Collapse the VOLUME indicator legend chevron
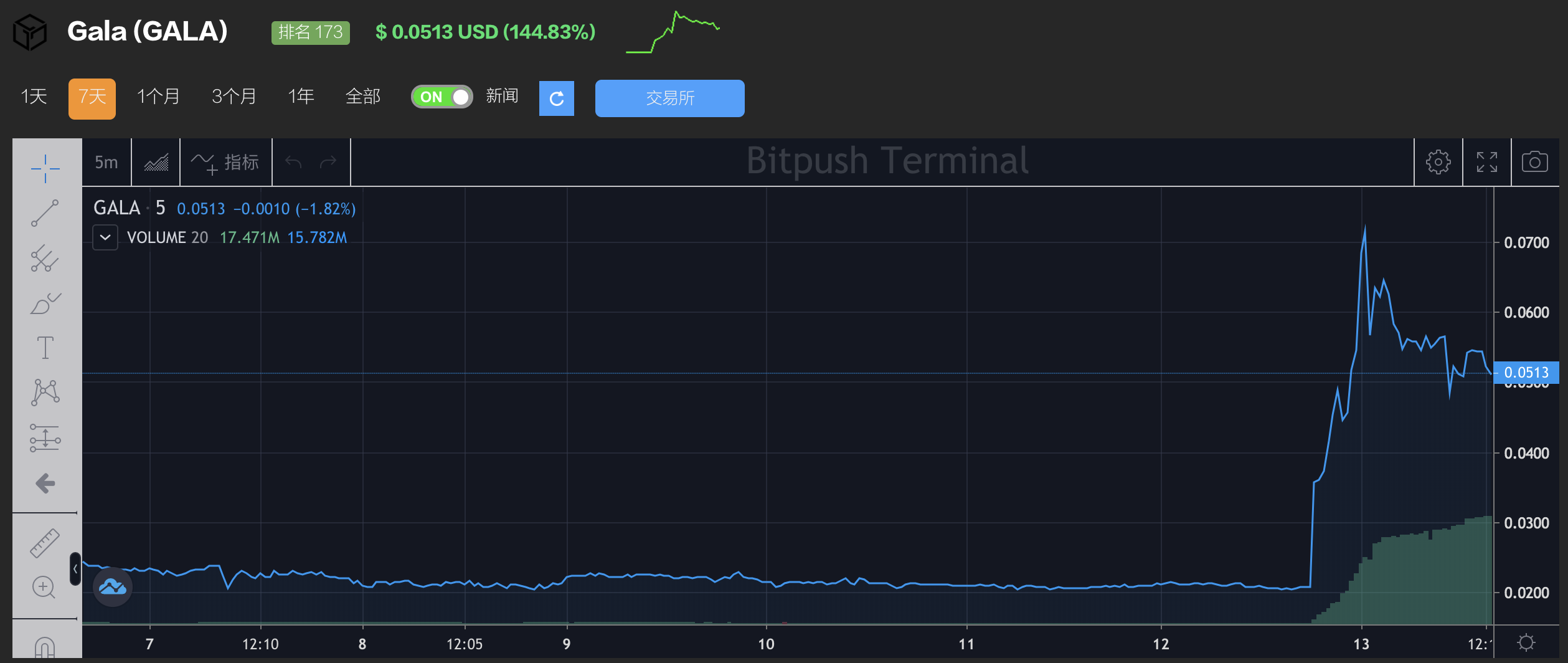This screenshot has width=1568, height=663. click(105, 237)
